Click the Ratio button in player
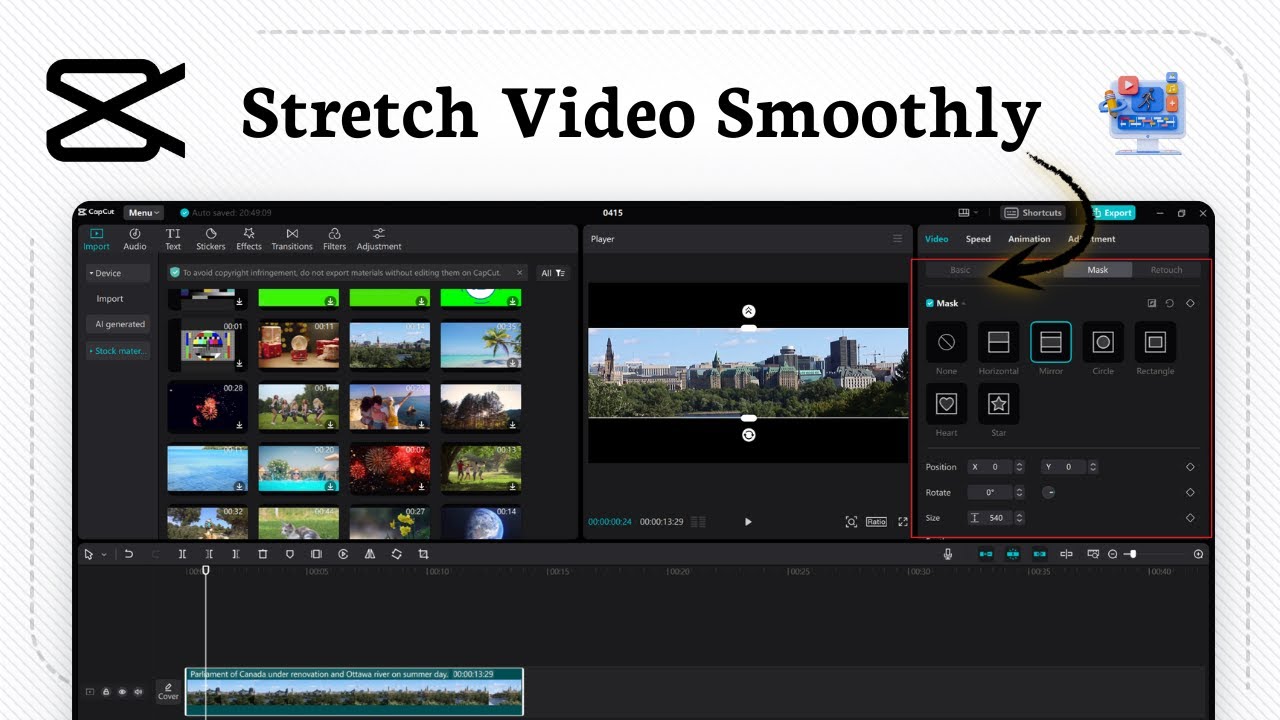This screenshot has width=1280, height=720. click(876, 522)
